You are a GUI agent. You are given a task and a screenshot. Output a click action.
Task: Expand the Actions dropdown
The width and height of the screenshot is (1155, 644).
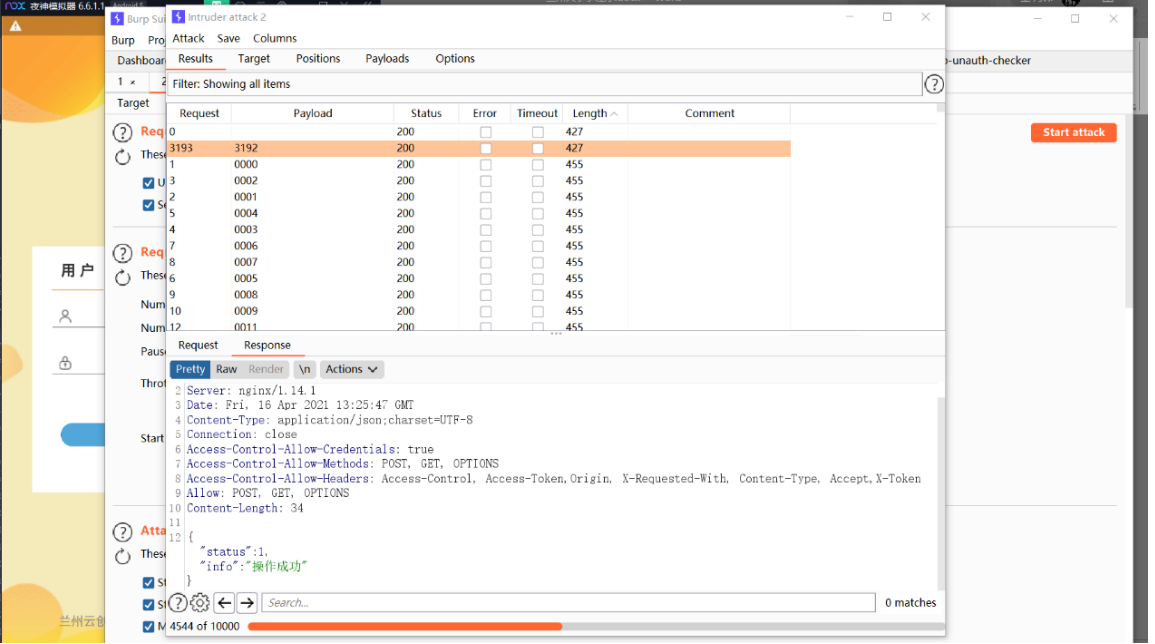[x=351, y=369]
